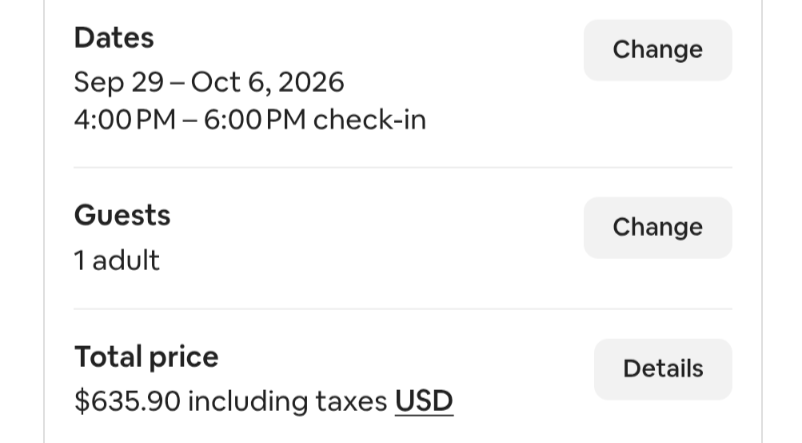The image size is (802, 443).
Task: Click the dash between the check-in times
Action: (x=190, y=121)
